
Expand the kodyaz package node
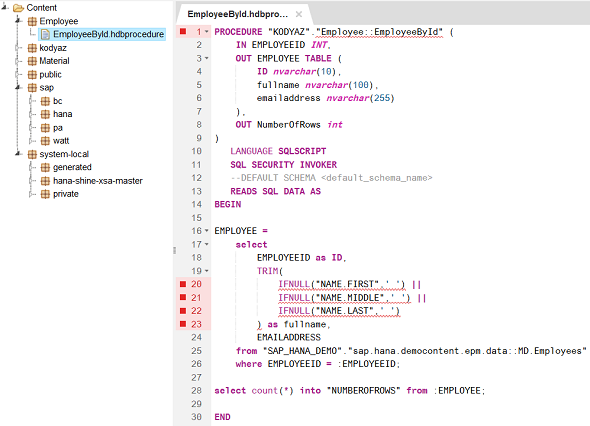tap(18, 48)
